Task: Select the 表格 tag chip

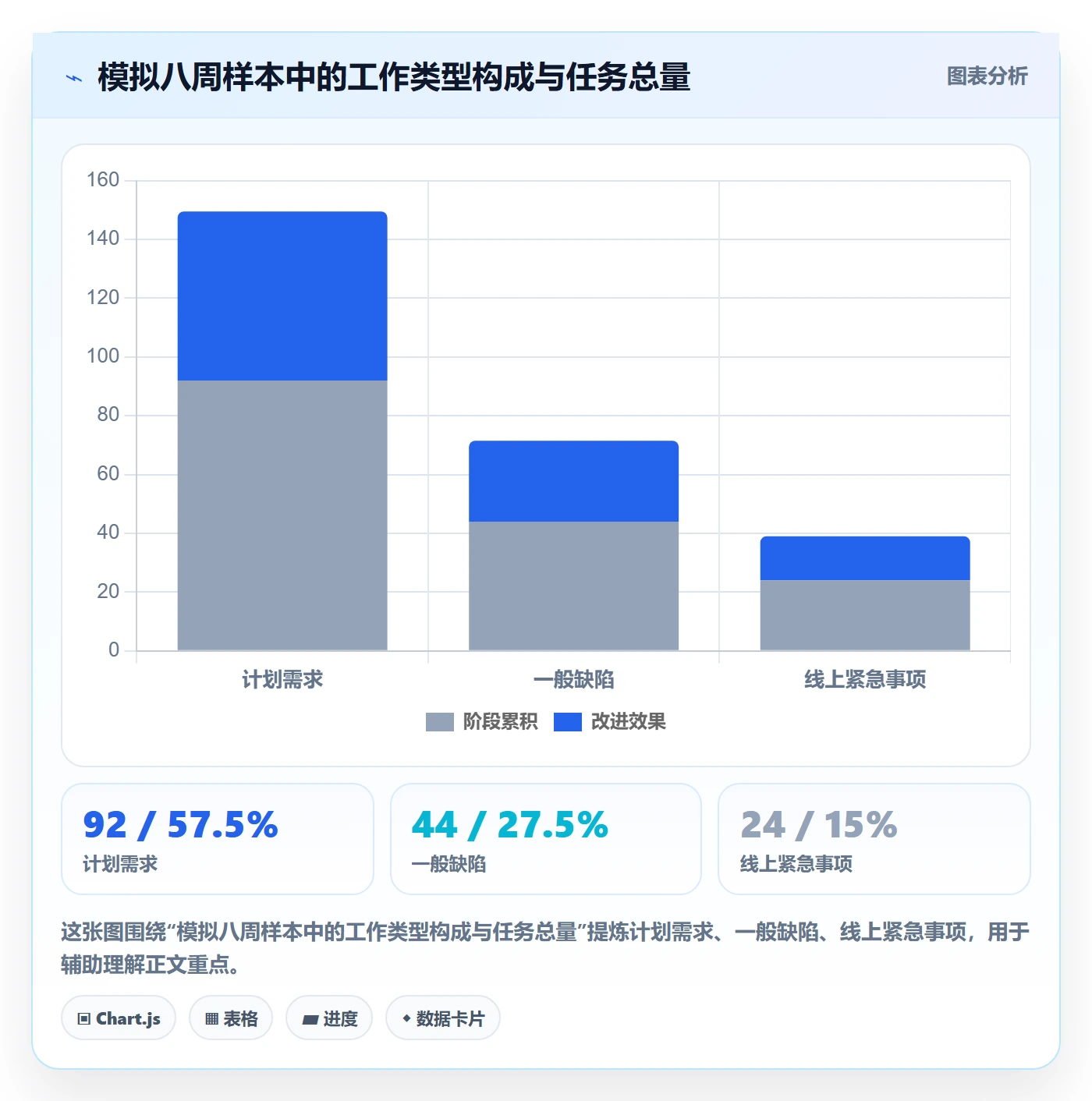Action: point(231,1018)
